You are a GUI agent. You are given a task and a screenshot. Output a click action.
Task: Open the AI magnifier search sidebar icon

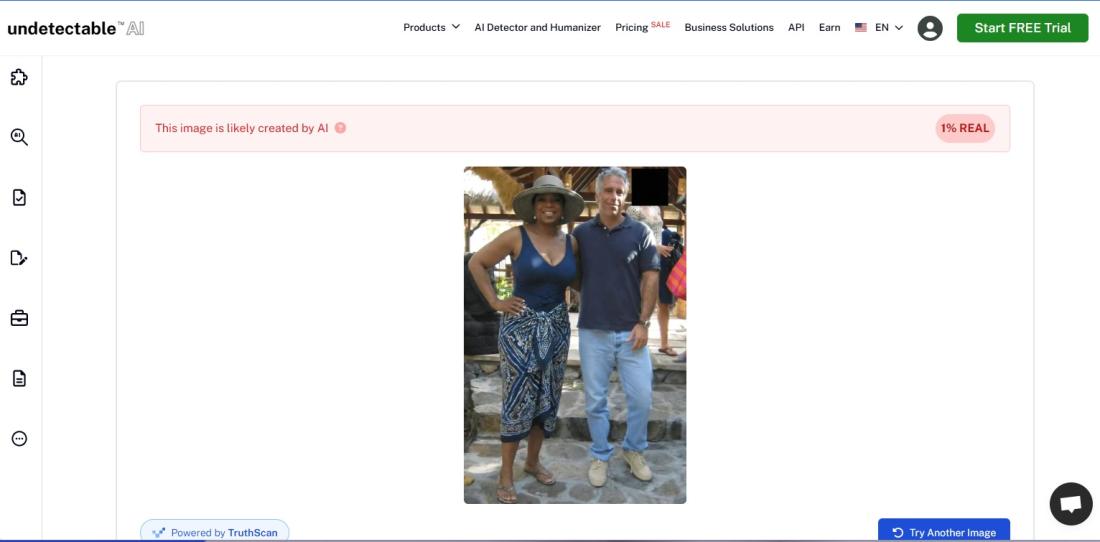[x=19, y=137]
